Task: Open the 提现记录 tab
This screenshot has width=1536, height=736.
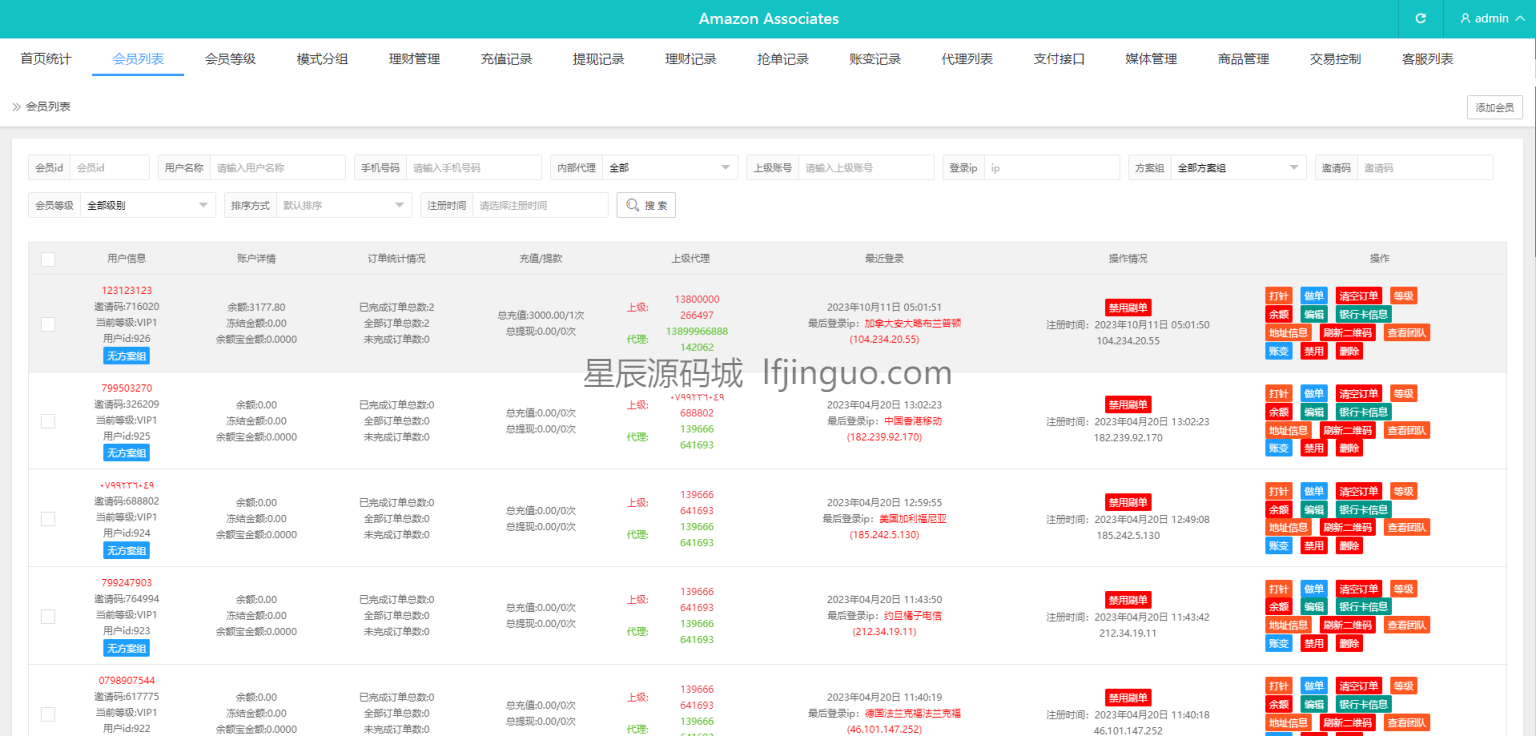Action: pos(598,59)
